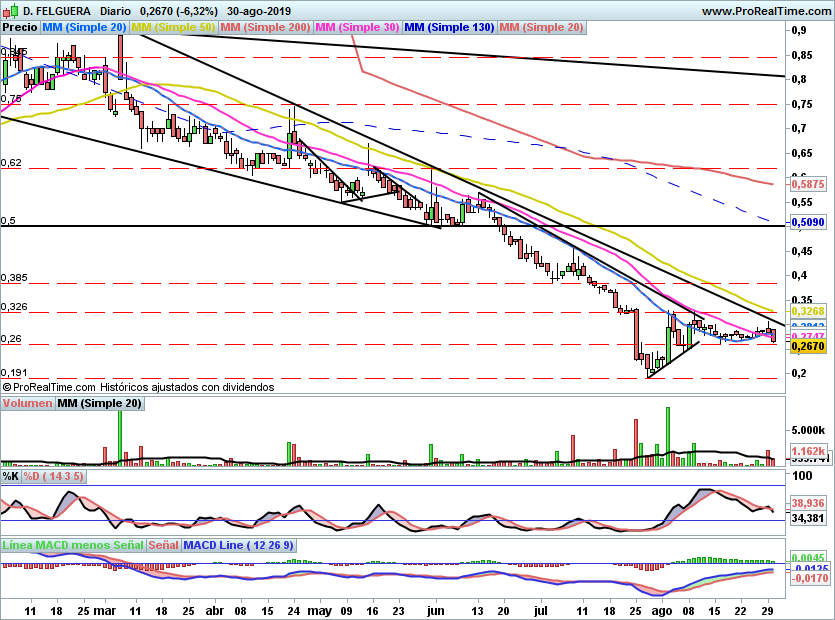Select the 0,5875 moving average price tag
Image resolution: width=835 pixels, height=620 pixels.
click(x=808, y=184)
